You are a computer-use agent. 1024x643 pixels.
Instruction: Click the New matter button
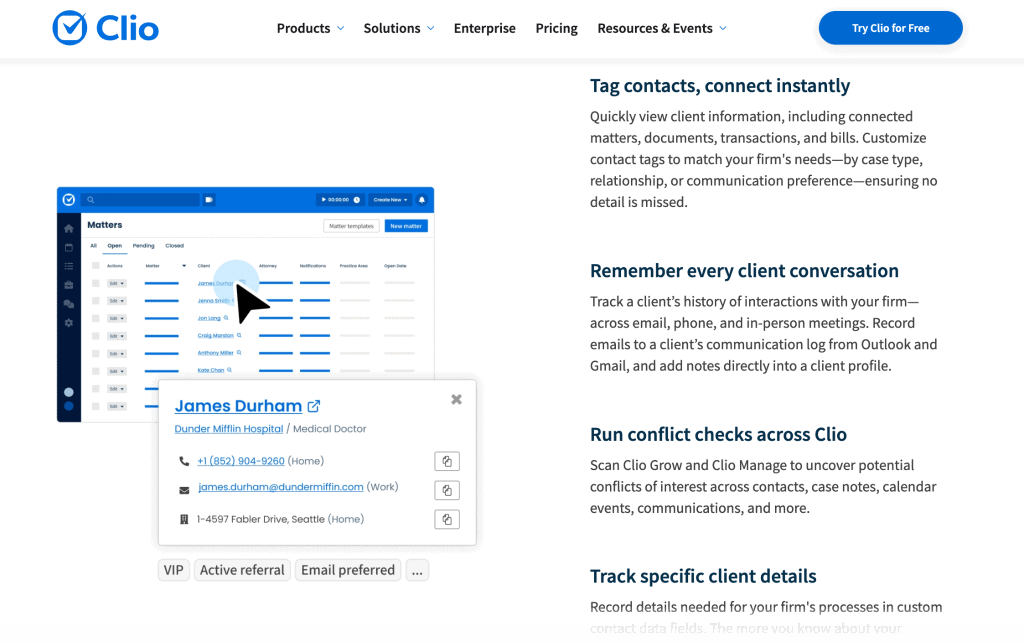[406, 226]
